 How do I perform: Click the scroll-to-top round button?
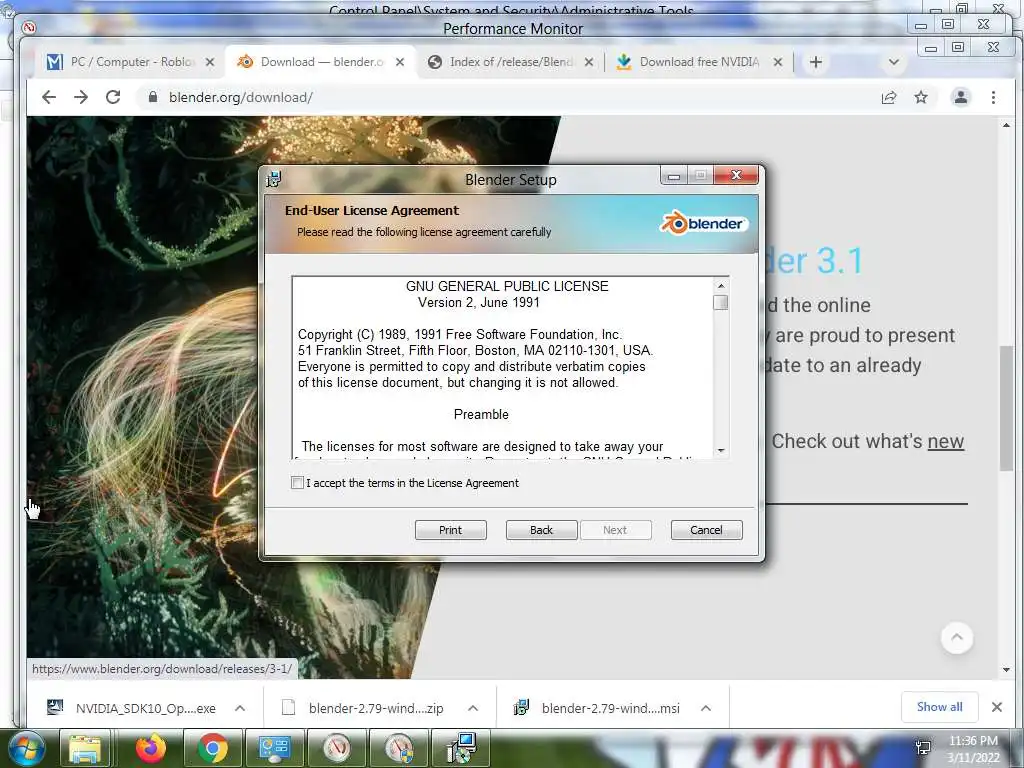[x=957, y=637]
